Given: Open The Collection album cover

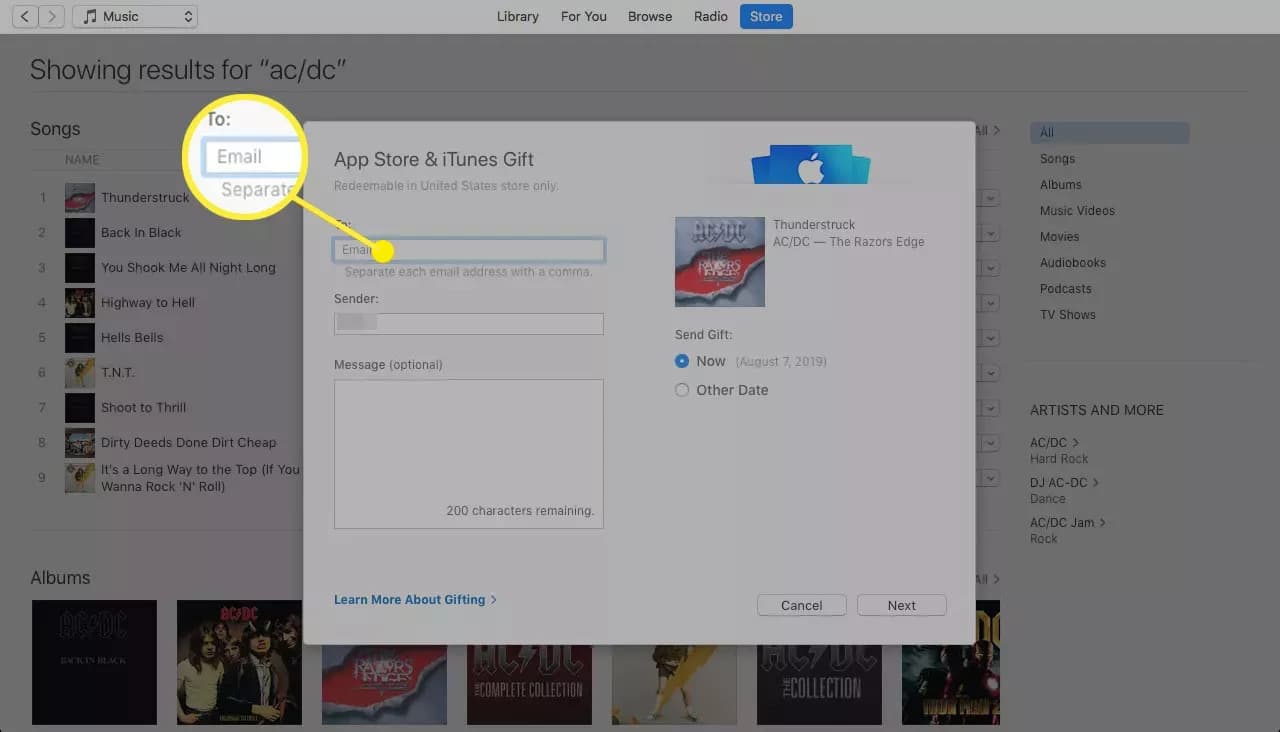Looking at the screenshot, I should point(819,684).
